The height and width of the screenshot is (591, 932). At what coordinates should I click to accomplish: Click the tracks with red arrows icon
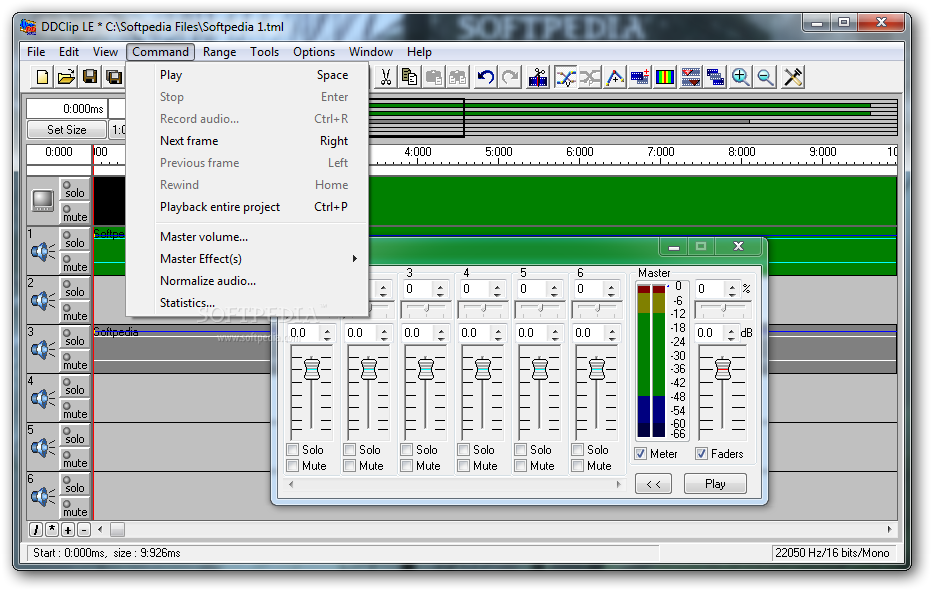(691, 77)
